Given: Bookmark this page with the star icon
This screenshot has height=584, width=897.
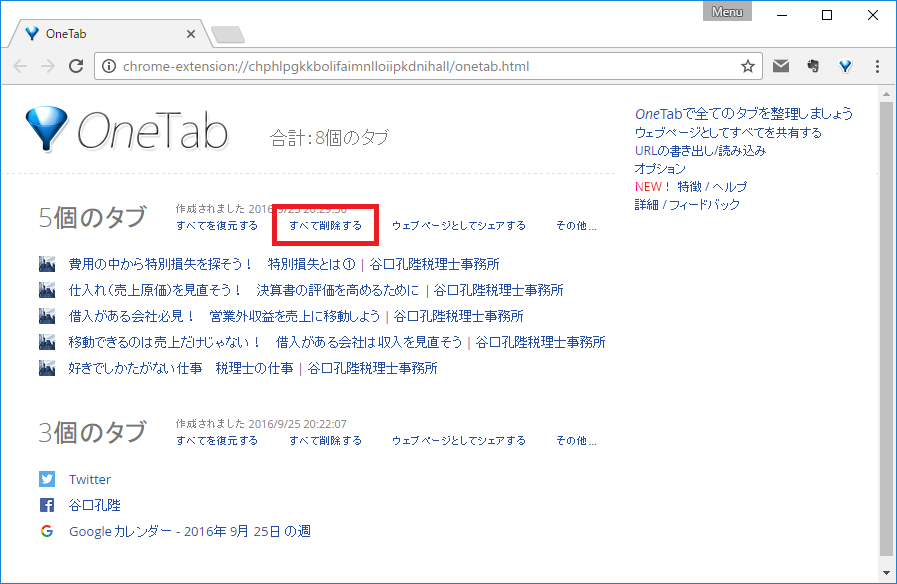Looking at the screenshot, I should (747, 67).
